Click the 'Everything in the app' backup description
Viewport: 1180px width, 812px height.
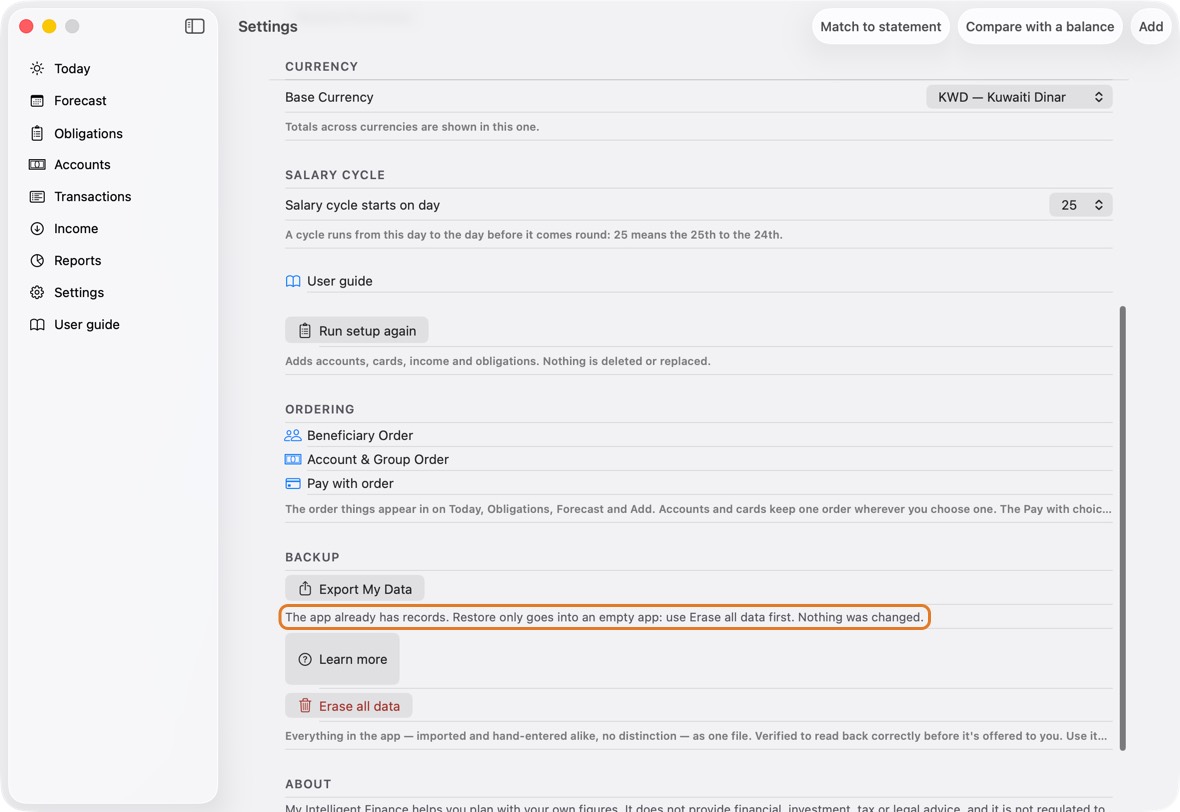coord(696,736)
